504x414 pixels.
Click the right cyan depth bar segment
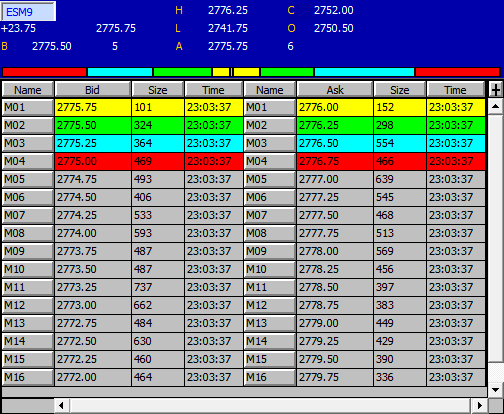(x=364, y=72)
